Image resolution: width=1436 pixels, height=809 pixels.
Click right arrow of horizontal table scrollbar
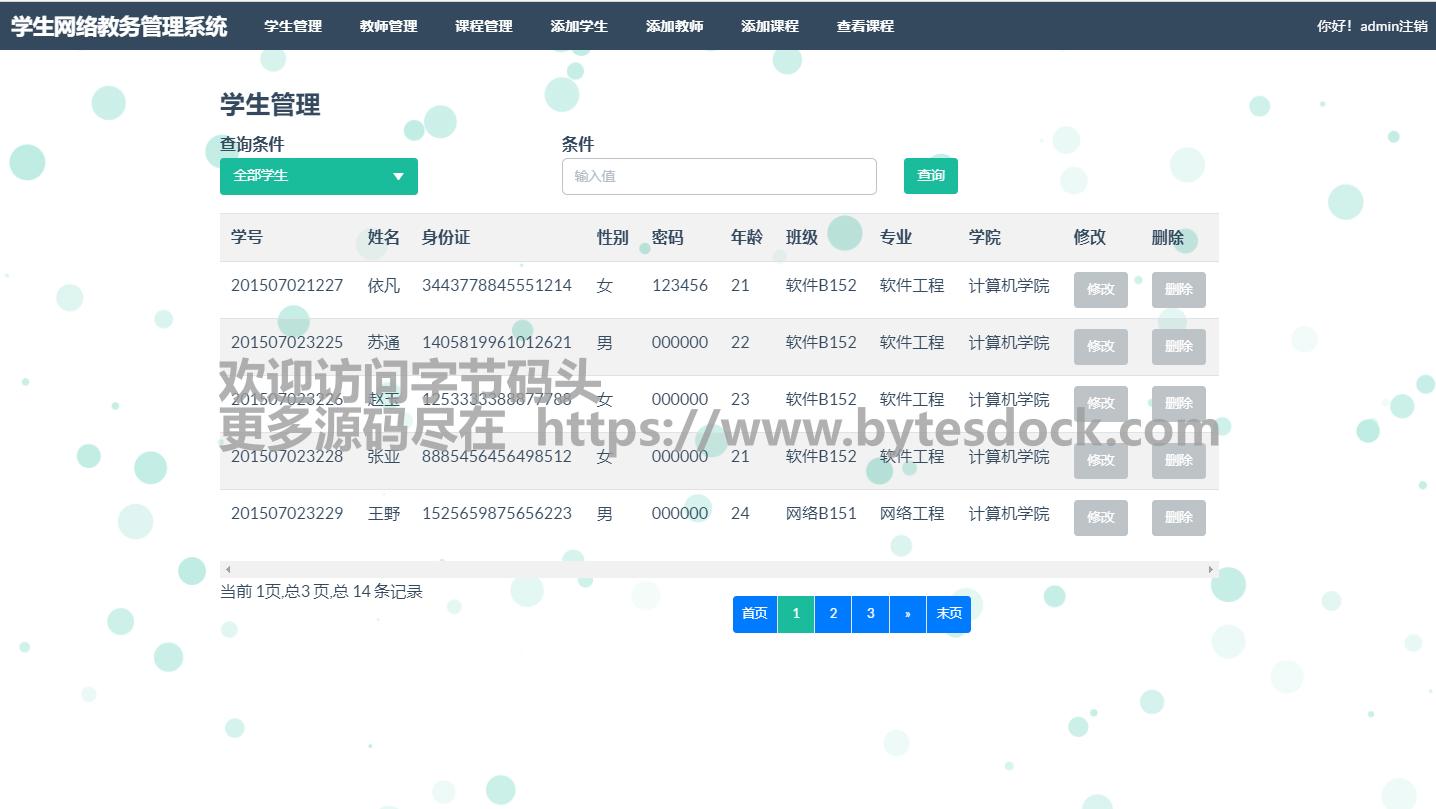pyautogui.click(x=1210, y=569)
